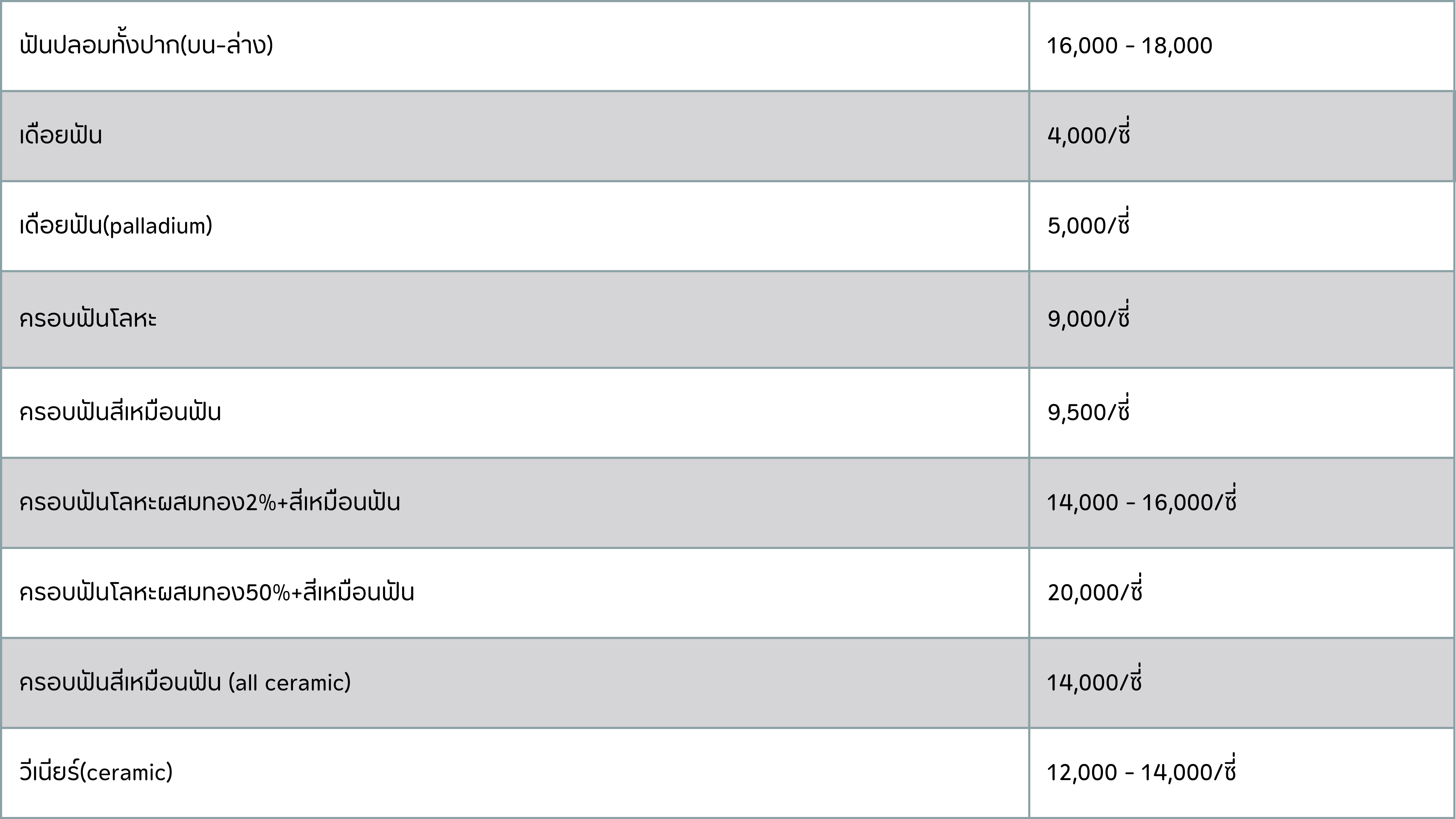Image resolution: width=1456 pixels, height=819 pixels.
Task: Click the วีเนียร์(ceramic) row label
Action: 96,773
